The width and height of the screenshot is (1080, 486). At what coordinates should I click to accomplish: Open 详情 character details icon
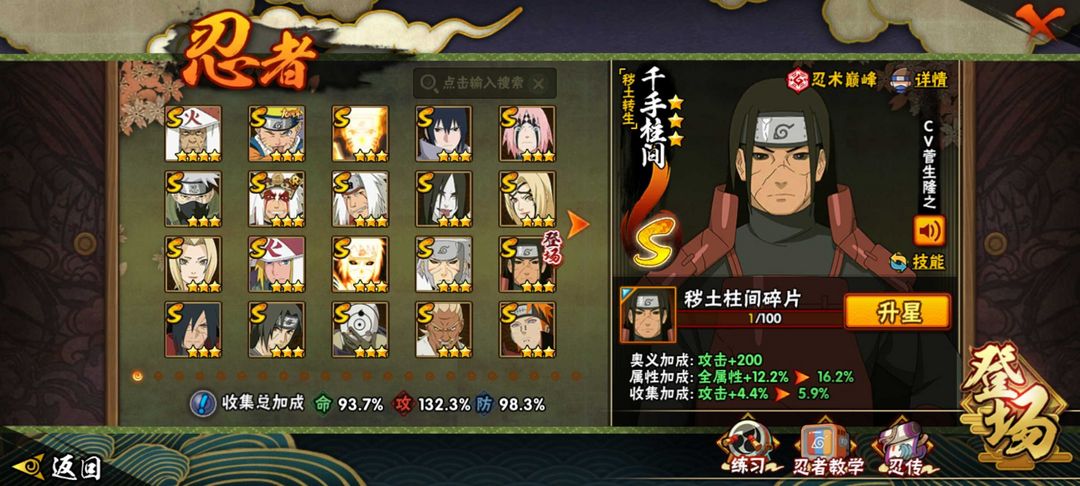(x=902, y=79)
